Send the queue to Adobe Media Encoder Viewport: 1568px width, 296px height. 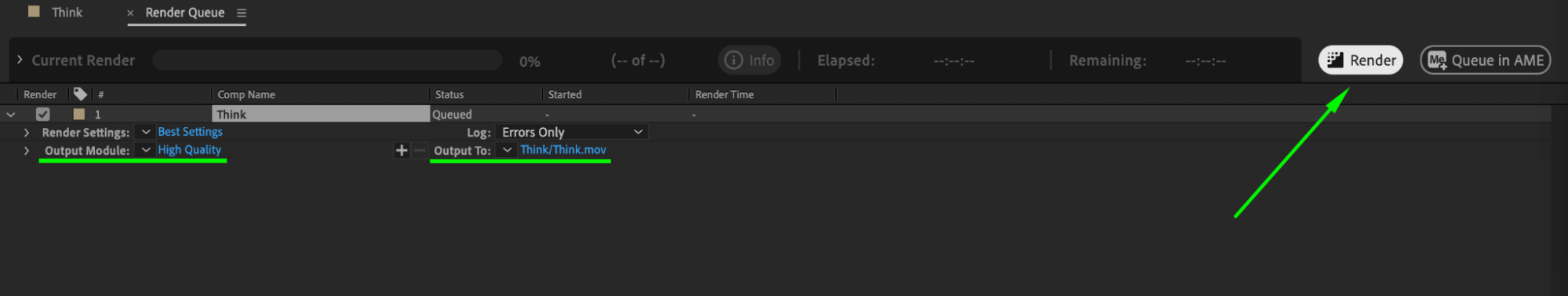coord(1485,60)
